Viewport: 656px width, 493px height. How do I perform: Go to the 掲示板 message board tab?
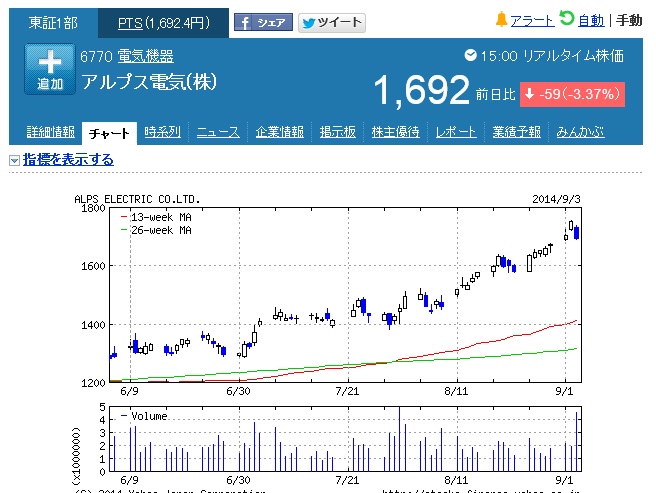tap(339, 132)
